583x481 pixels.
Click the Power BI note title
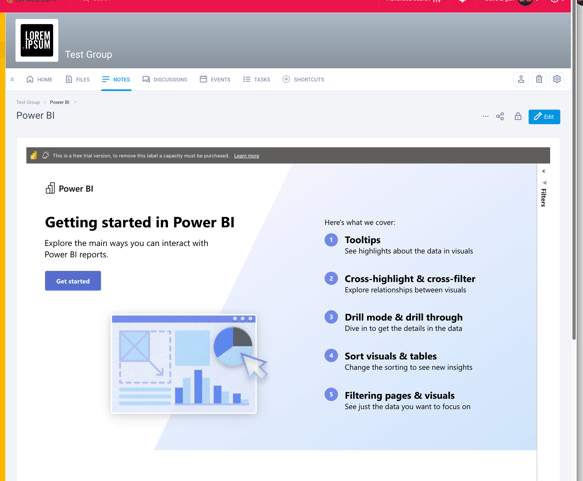pyautogui.click(x=35, y=116)
